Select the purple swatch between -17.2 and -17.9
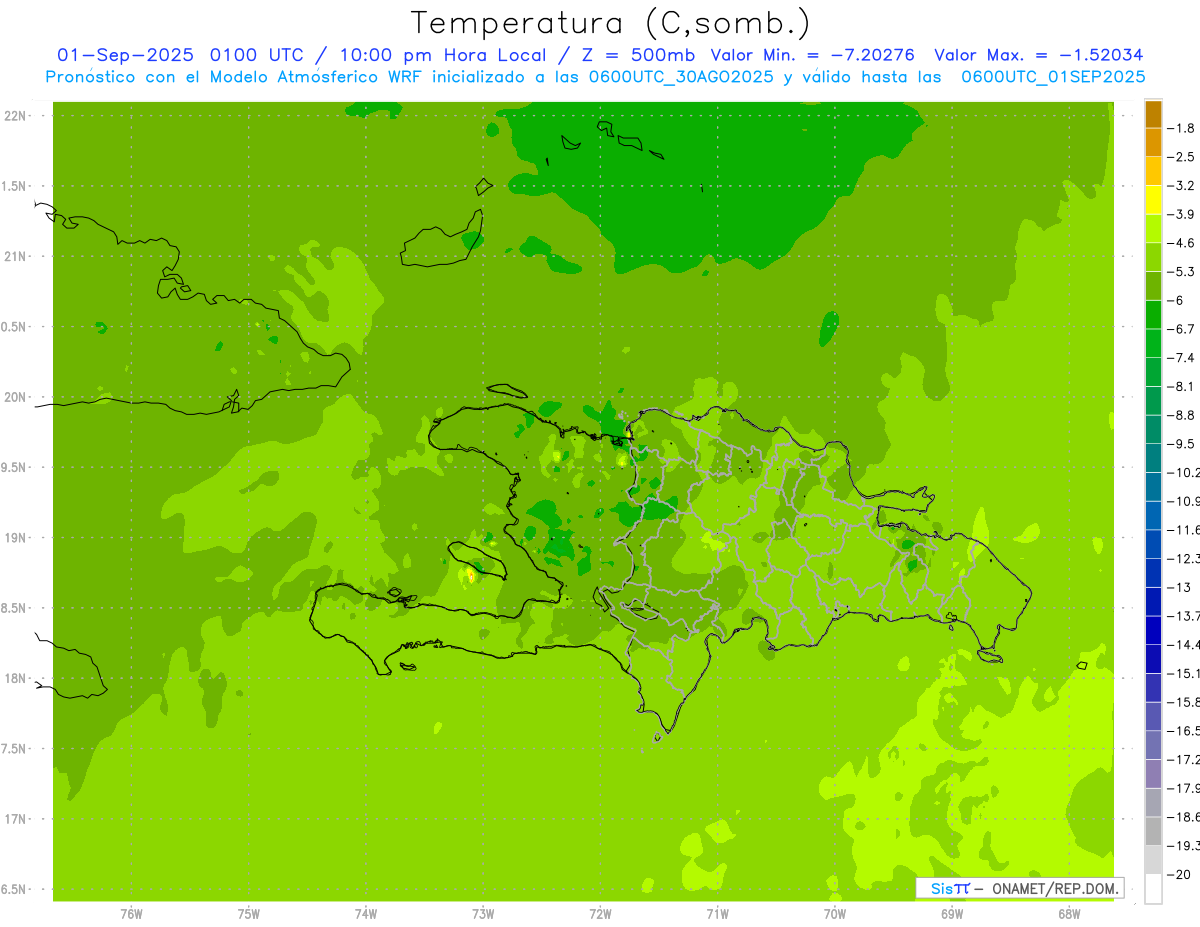The width and height of the screenshot is (1200, 927). tap(1153, 774)
